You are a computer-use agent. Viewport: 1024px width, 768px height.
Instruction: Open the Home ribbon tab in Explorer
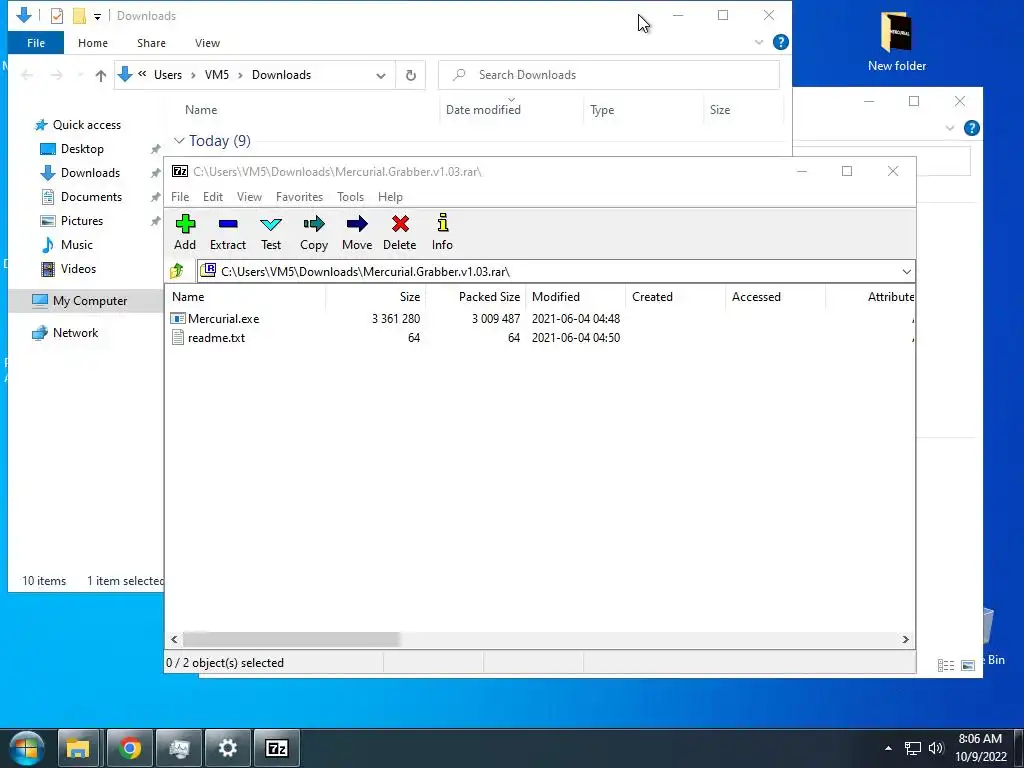[x=93, y=43]
